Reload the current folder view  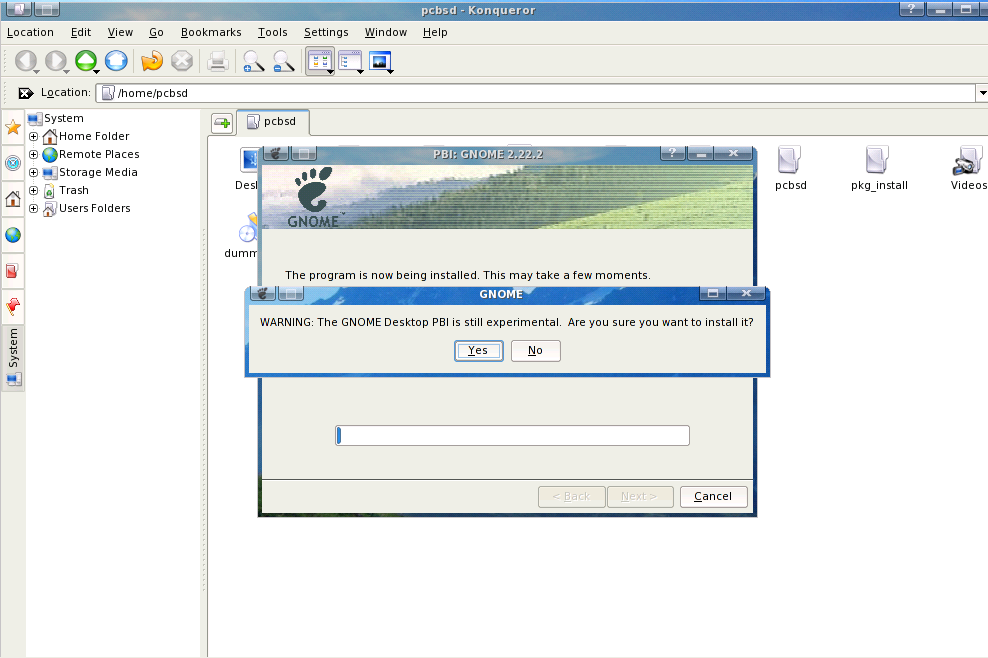pos(152,61)
